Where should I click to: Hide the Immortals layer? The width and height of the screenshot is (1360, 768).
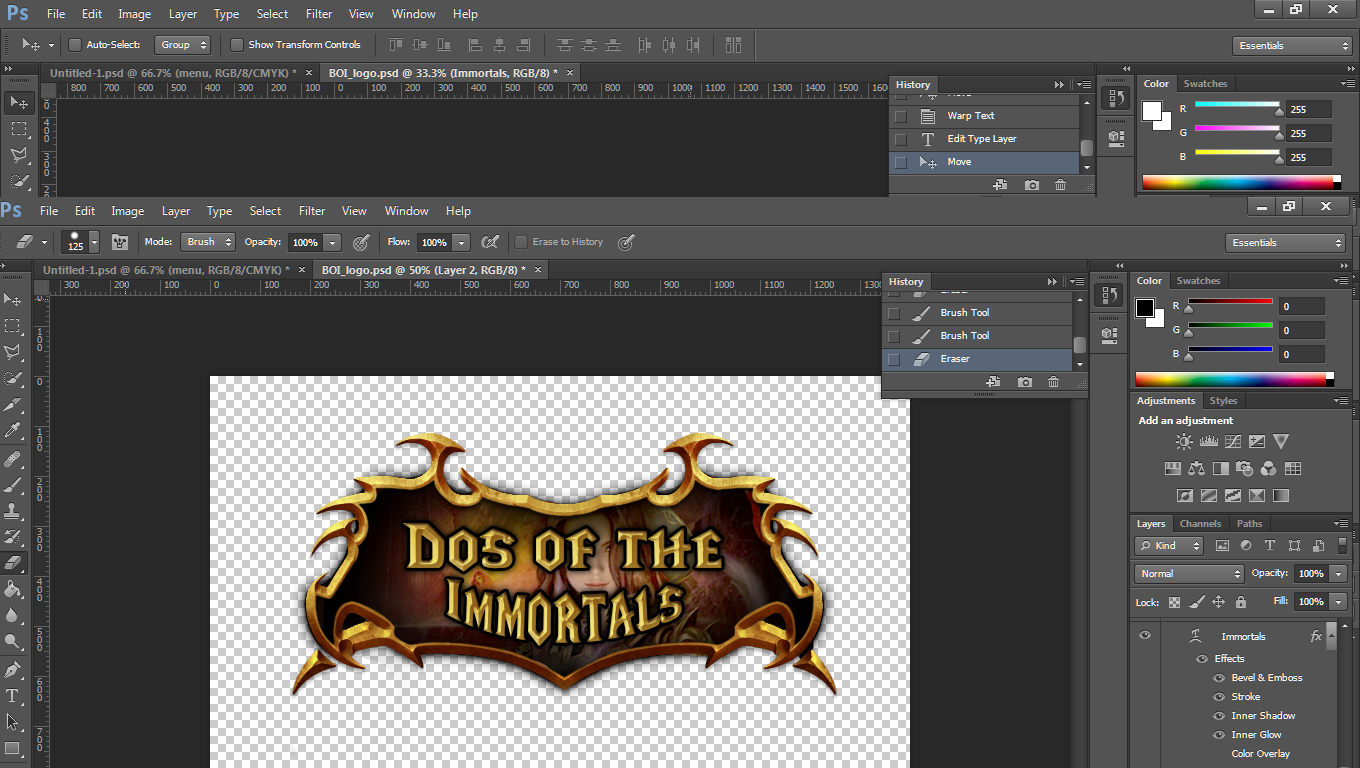coord(1145,636)
